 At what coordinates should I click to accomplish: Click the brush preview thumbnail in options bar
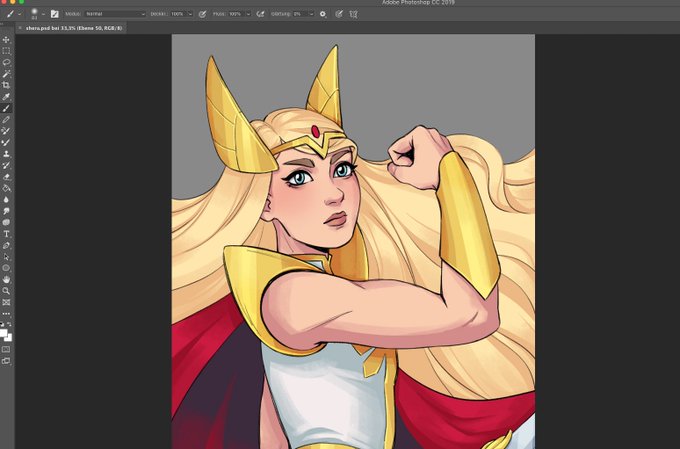click(34, 14)
